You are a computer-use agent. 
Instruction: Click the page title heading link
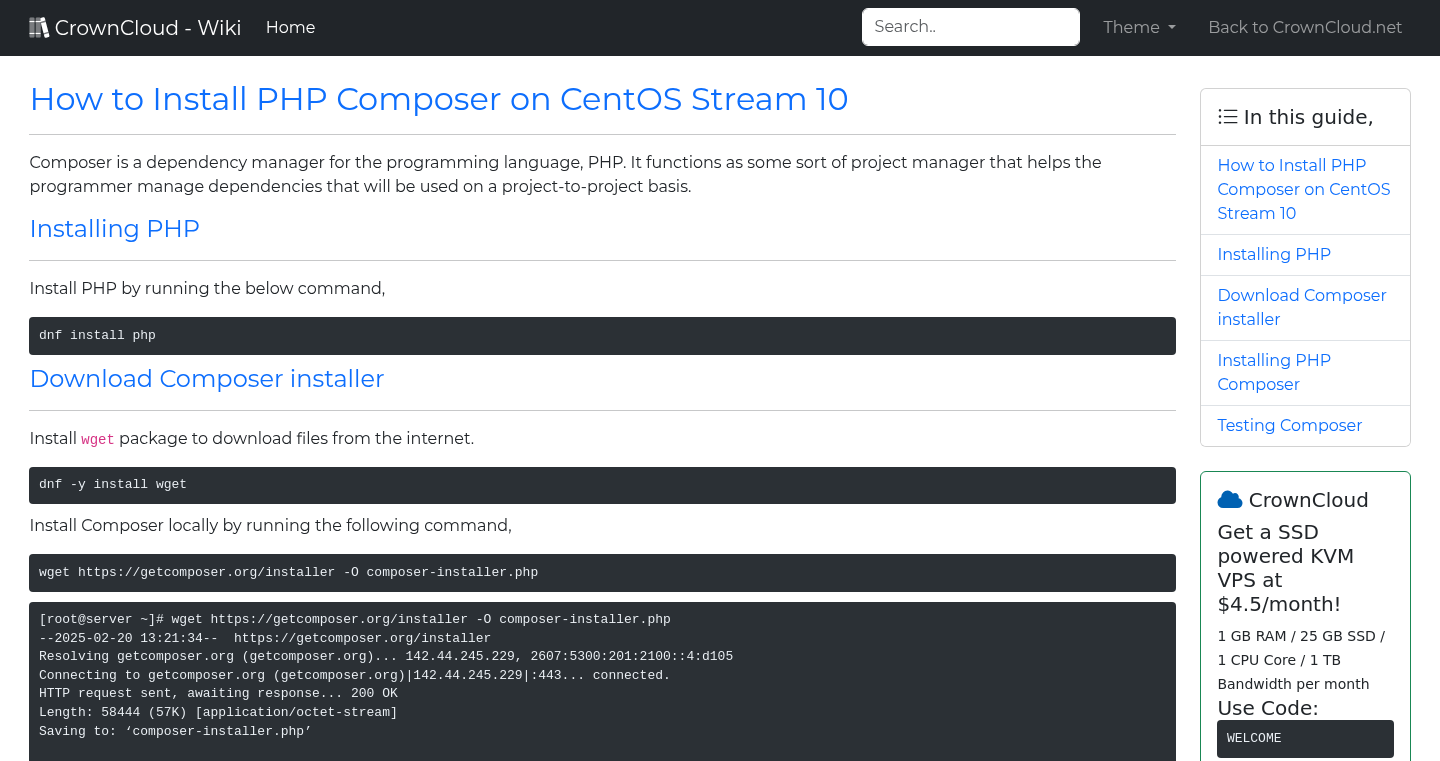pyautogui.click(x=438, y=99)
